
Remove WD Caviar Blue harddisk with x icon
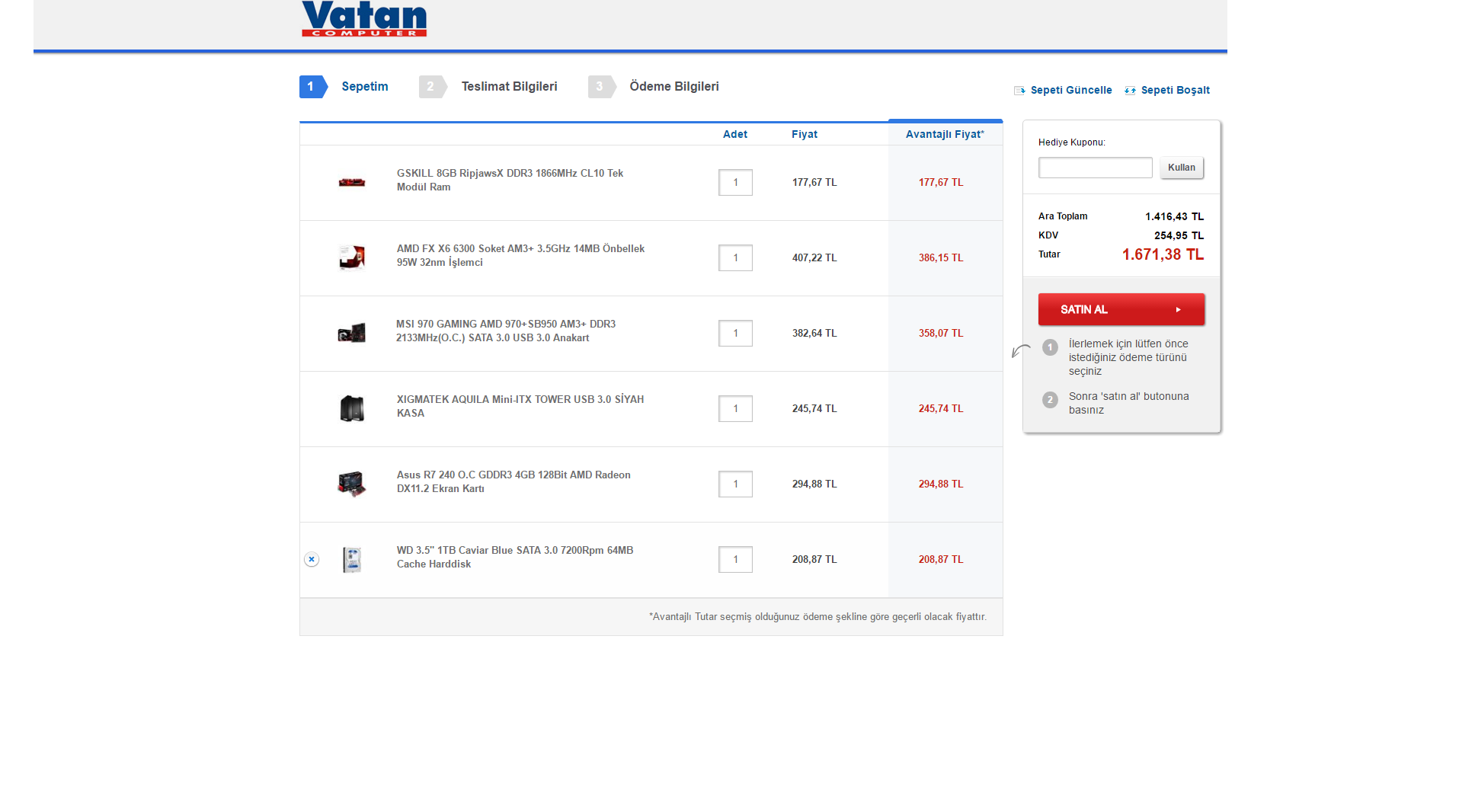click(312, 559)
